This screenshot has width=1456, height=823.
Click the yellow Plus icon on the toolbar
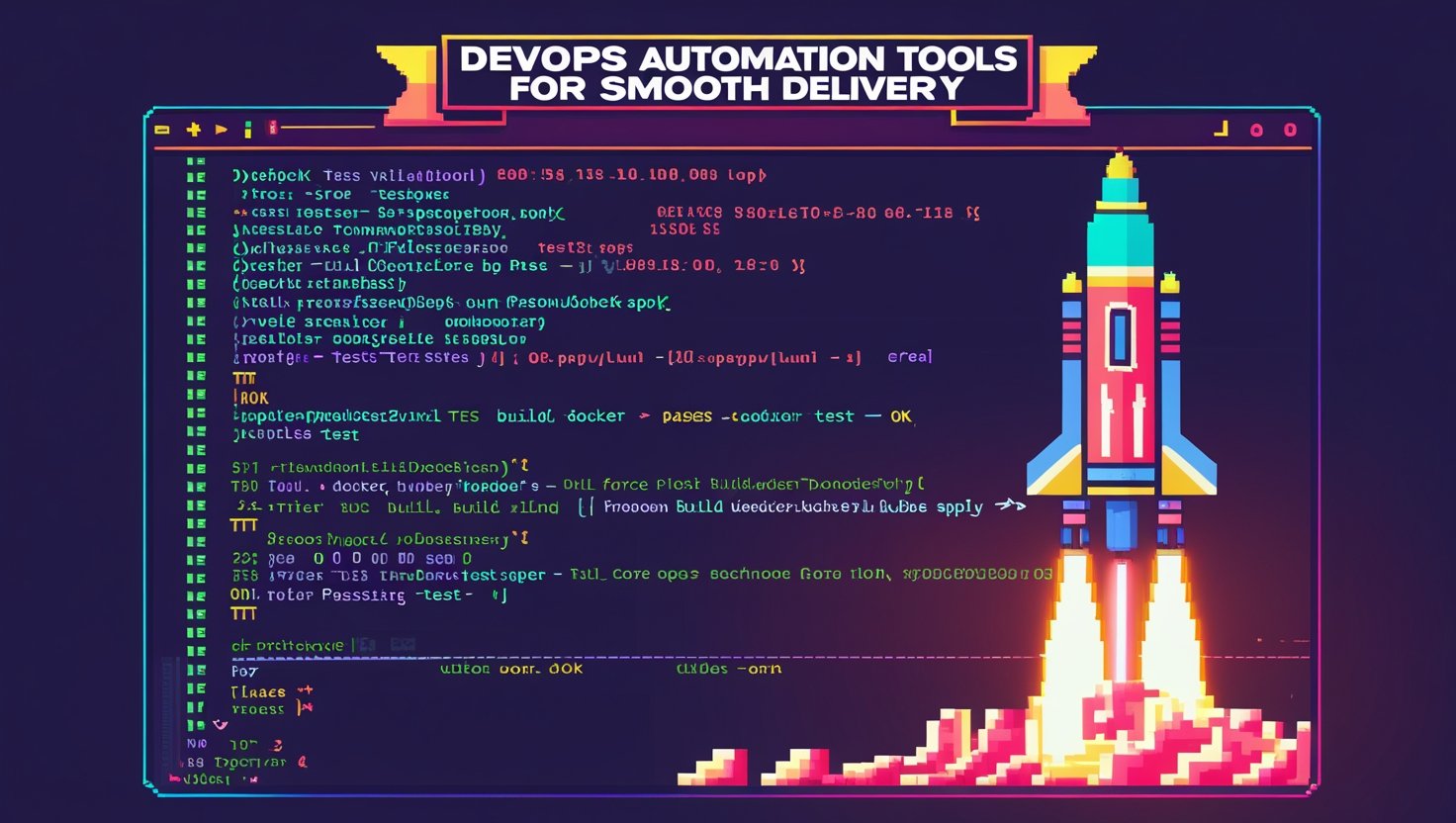[193, 129]
